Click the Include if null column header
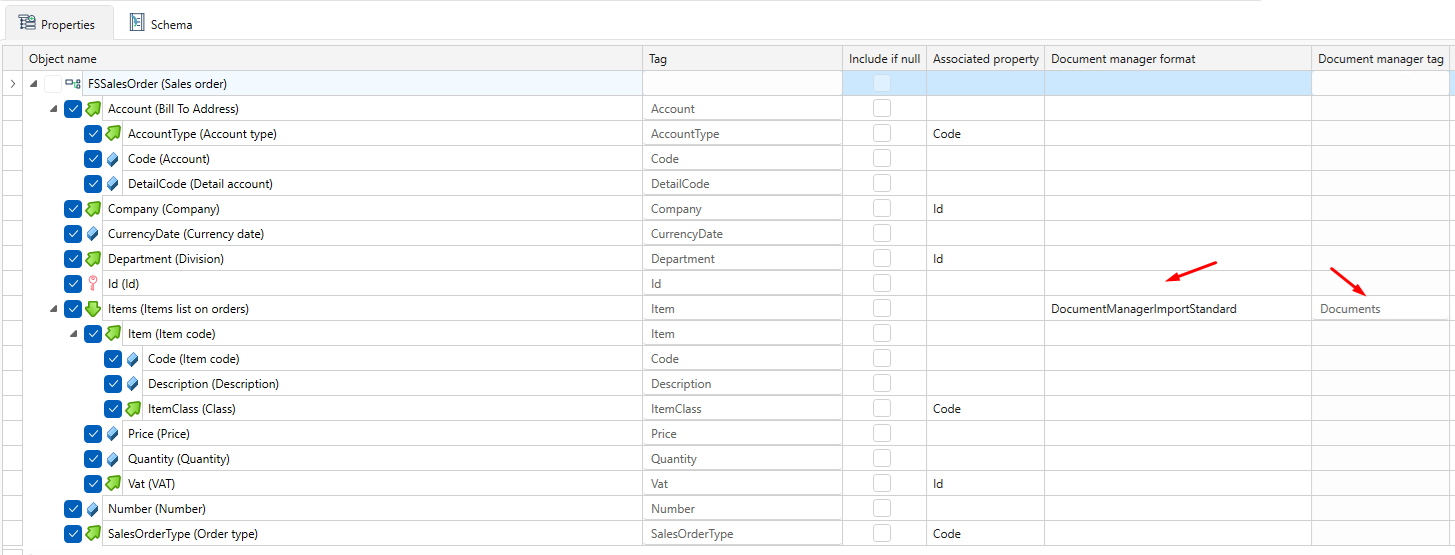1455x555 pixels. [x=885, y=59]
